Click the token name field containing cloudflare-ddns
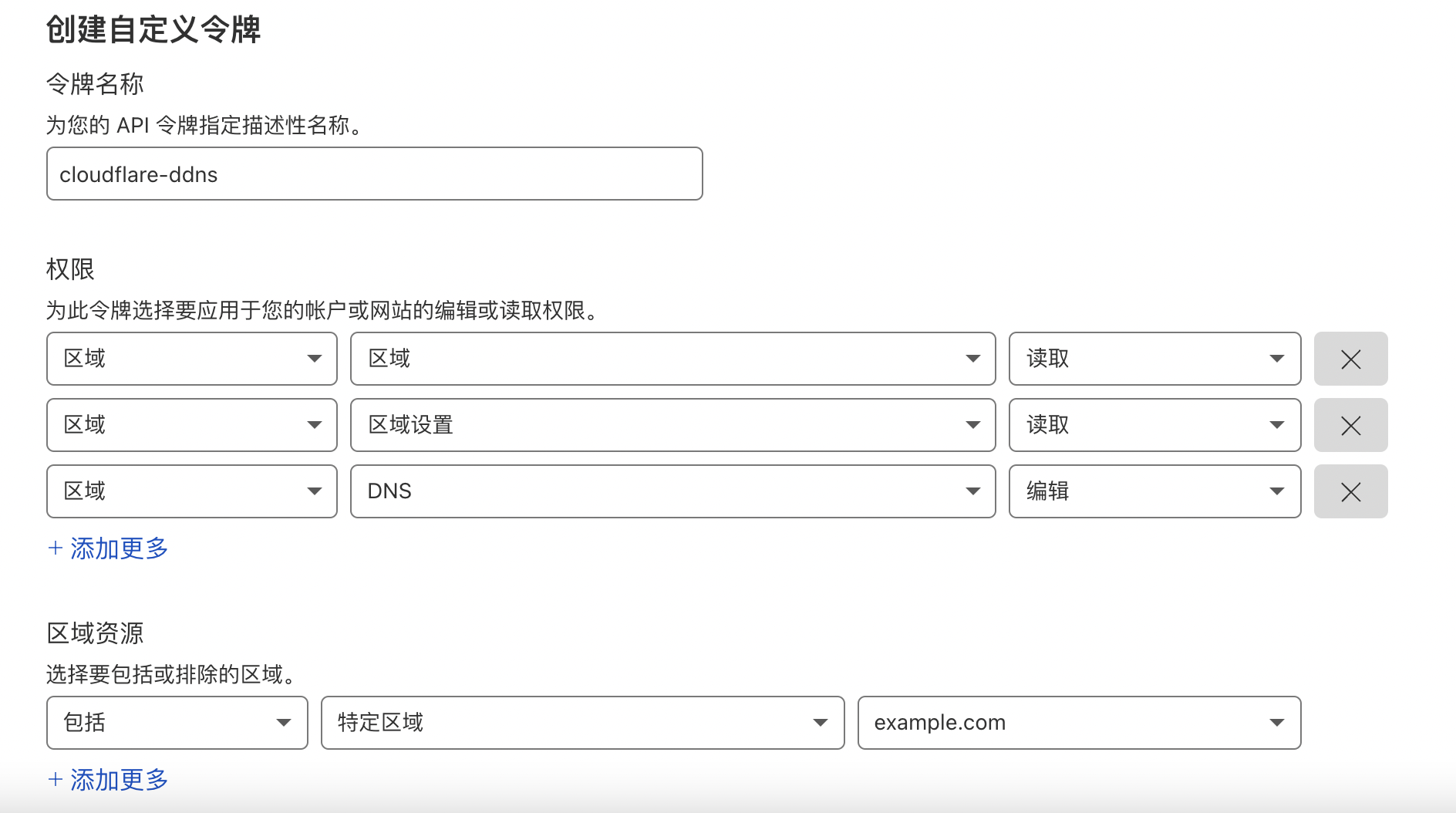1456x813 pixels. coord(374,174)
